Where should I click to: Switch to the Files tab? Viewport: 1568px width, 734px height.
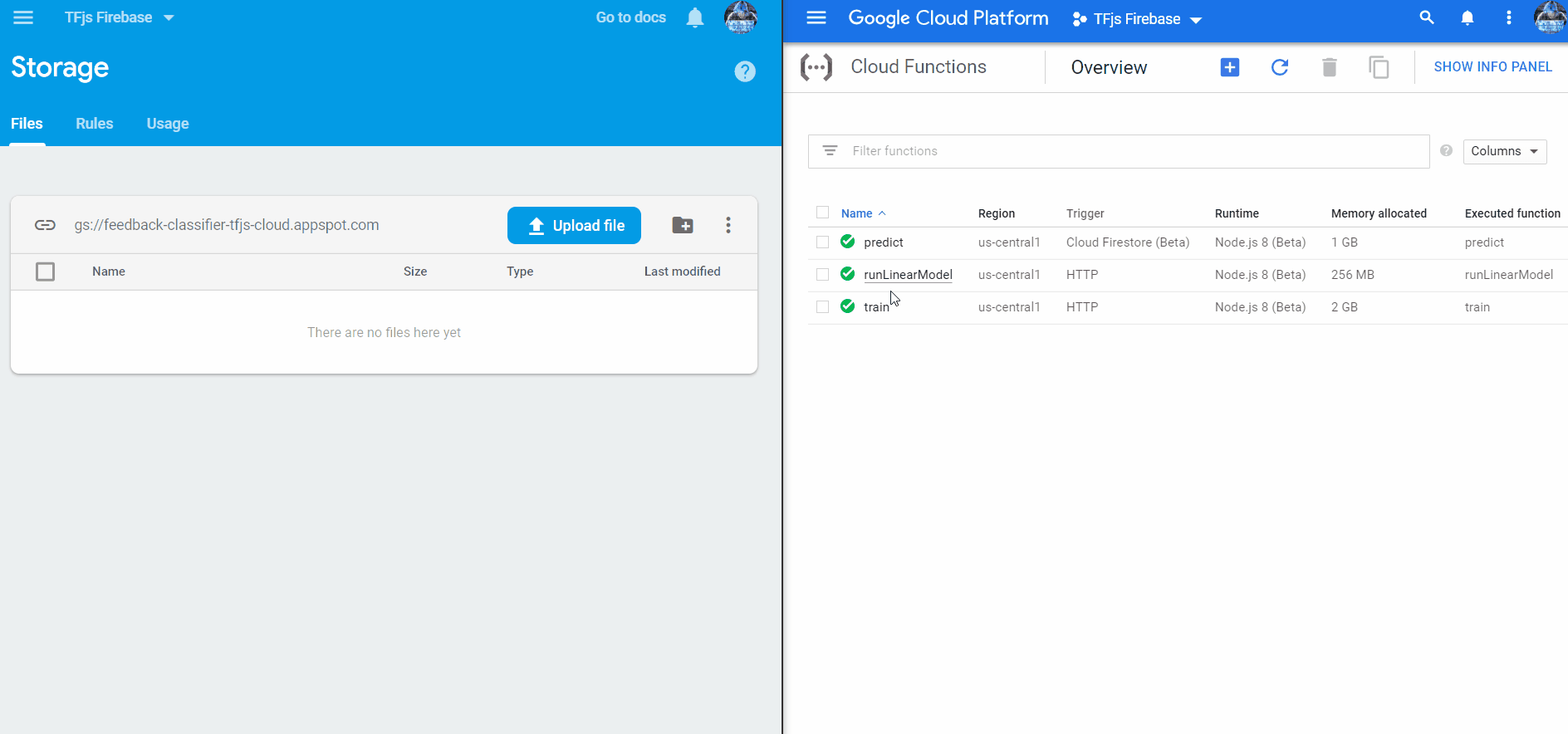click(x=27, y=124)
